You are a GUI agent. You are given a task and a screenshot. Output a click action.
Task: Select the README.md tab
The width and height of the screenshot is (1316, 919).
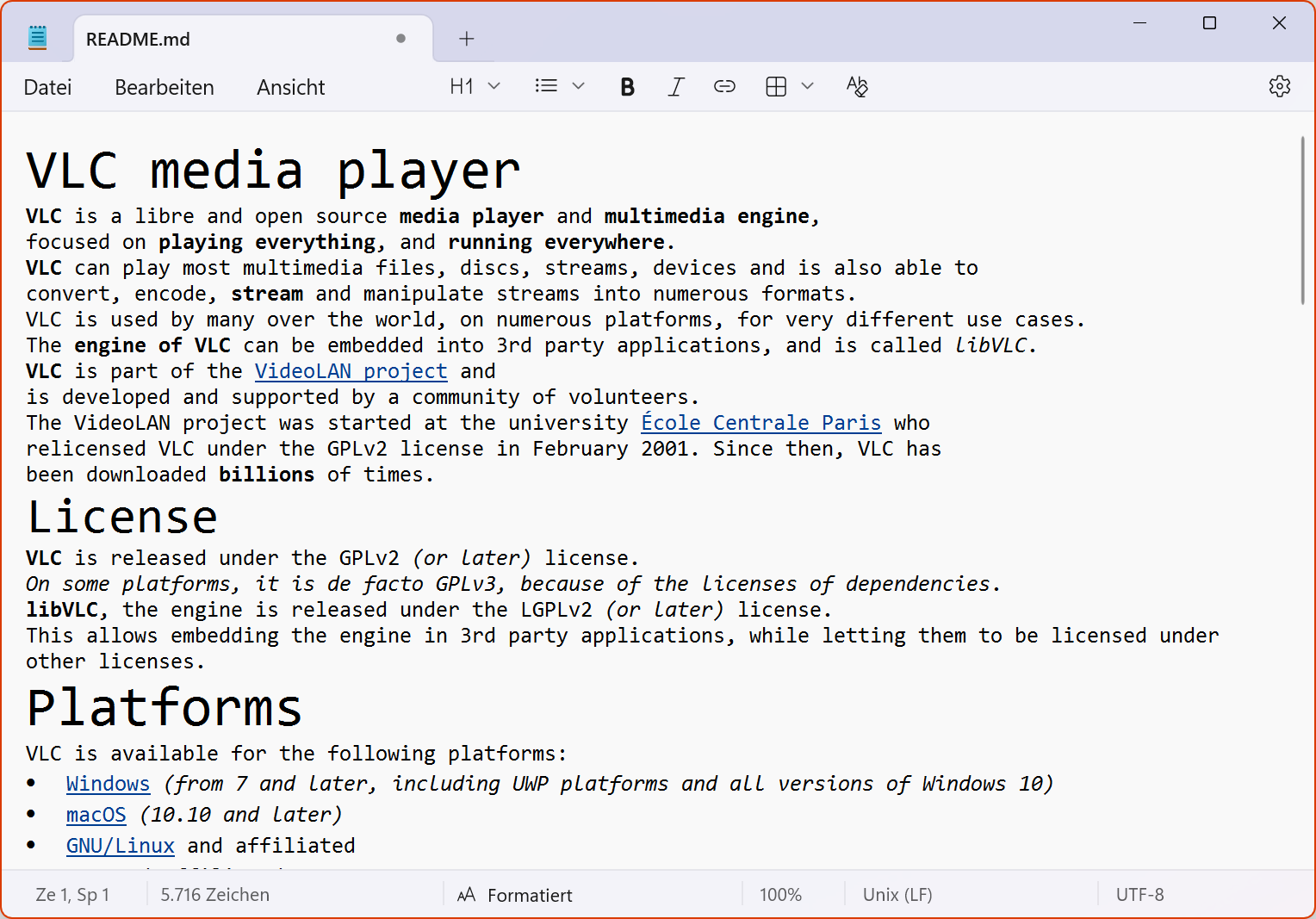point(253,39)
